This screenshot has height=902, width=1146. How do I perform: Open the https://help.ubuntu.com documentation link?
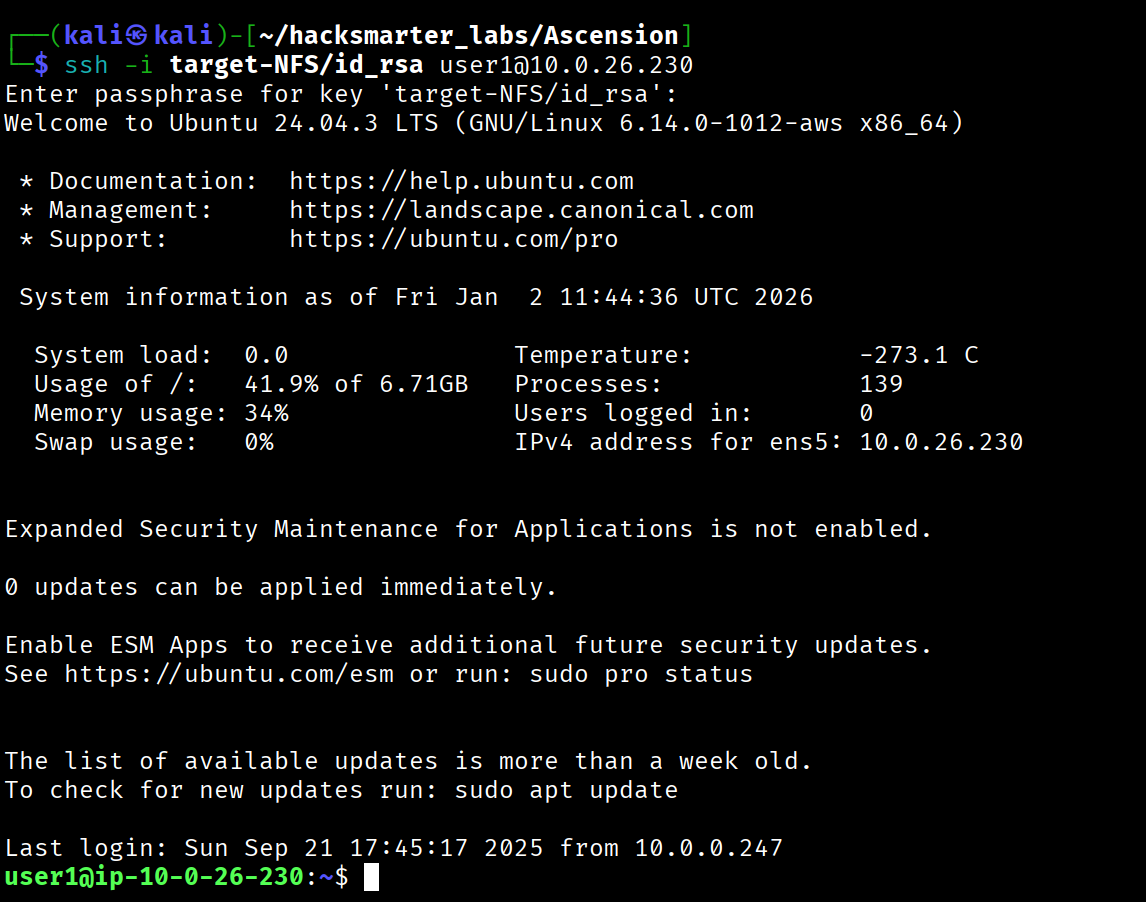point(461,181)
